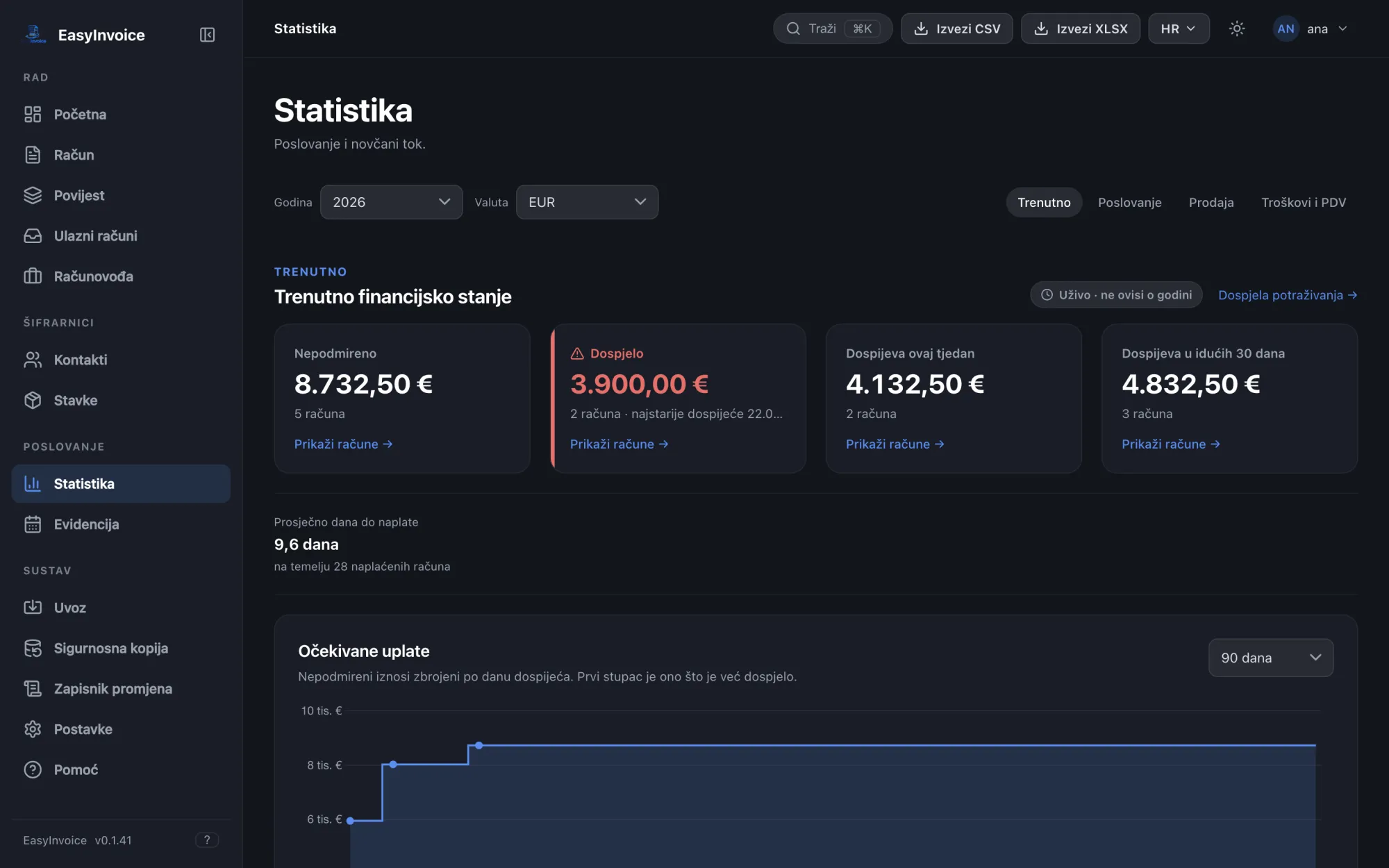The image size is (1389, 868).
Task: Click Prikaži račune under Dospijeva u idućih 30 dana
Action: (1170, 444)
